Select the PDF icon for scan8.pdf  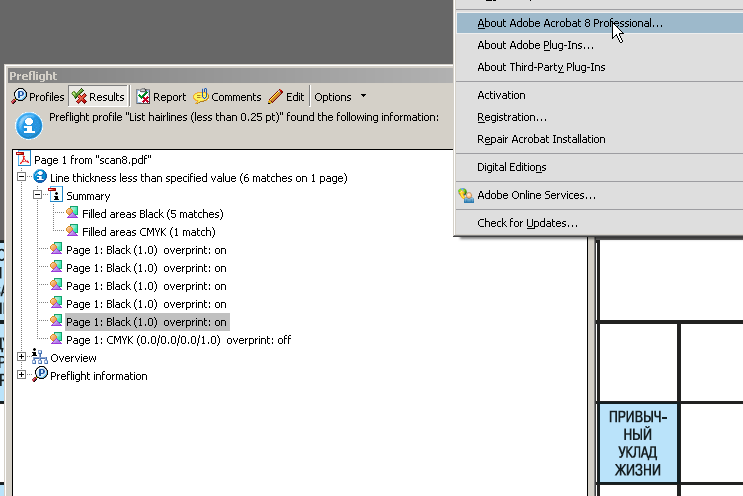pos(23,159)
